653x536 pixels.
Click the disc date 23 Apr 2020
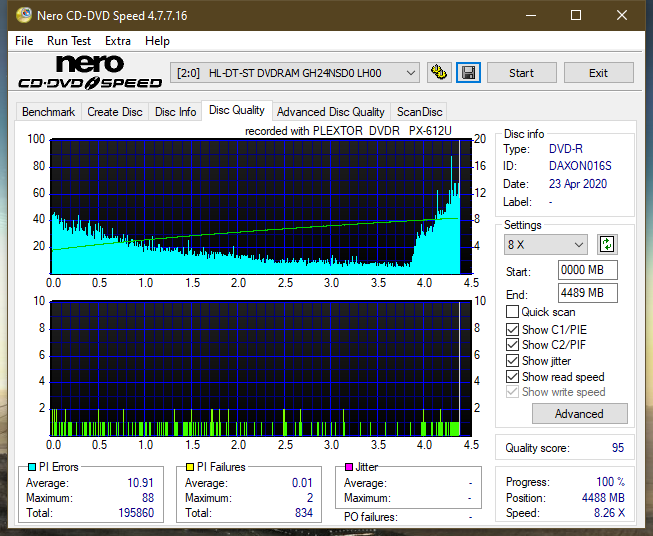(578, 184)
